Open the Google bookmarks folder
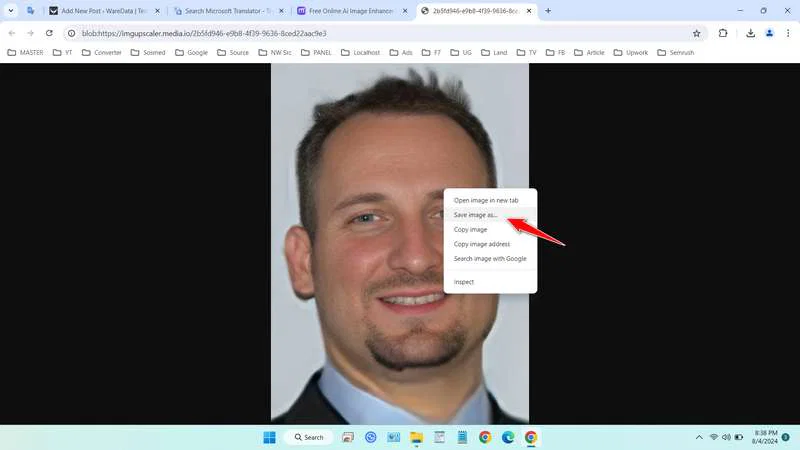The height and width of the screenshot is (450, 800). click(x=191, y=53)
